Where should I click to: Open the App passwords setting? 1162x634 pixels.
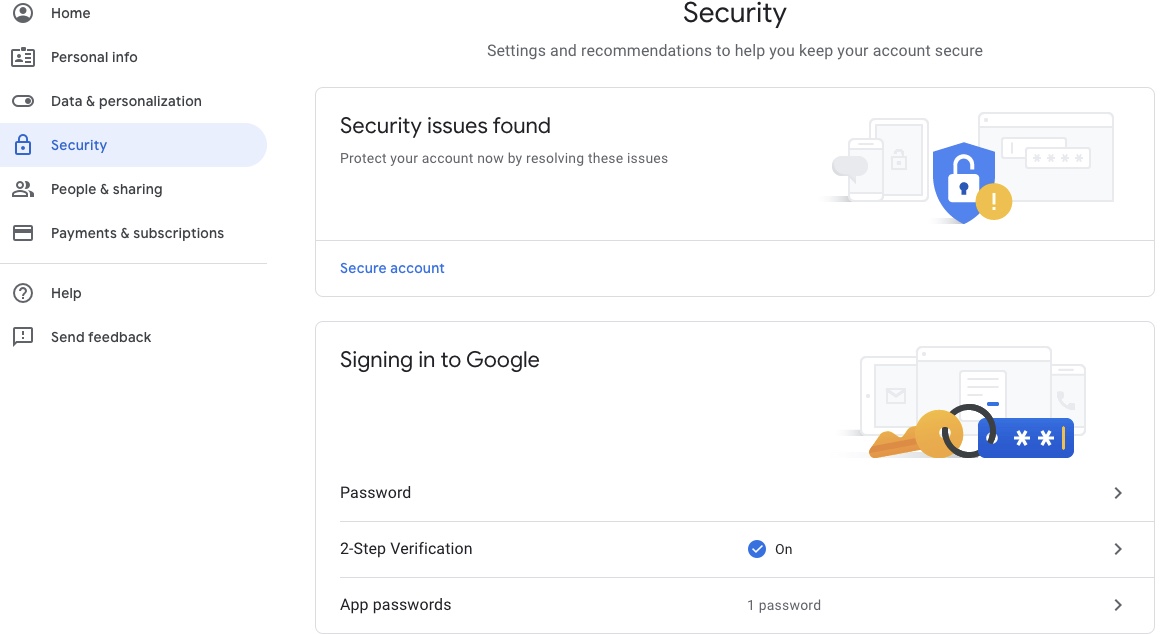point(396,605)
